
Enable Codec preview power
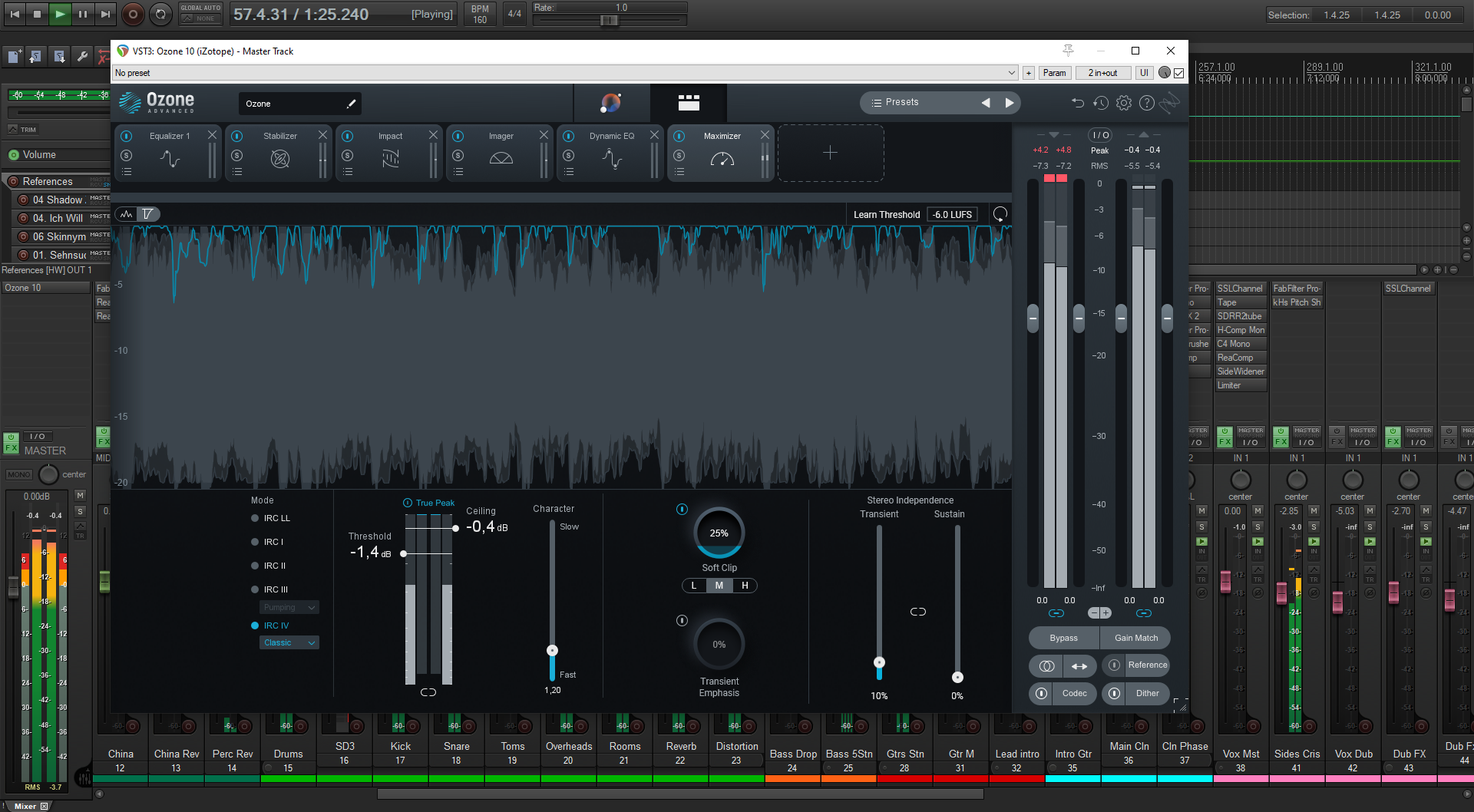[1041, 693]
